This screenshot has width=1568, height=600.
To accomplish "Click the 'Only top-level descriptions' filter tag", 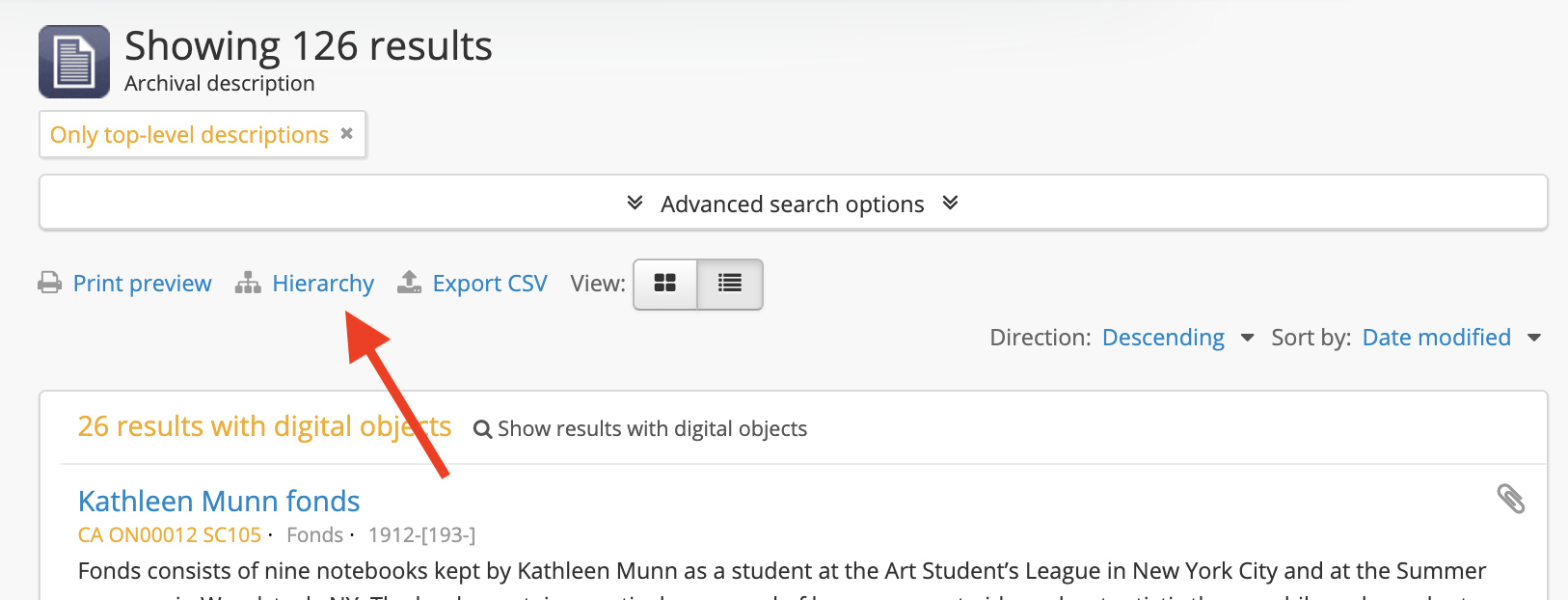I will [x=189, y=135].
